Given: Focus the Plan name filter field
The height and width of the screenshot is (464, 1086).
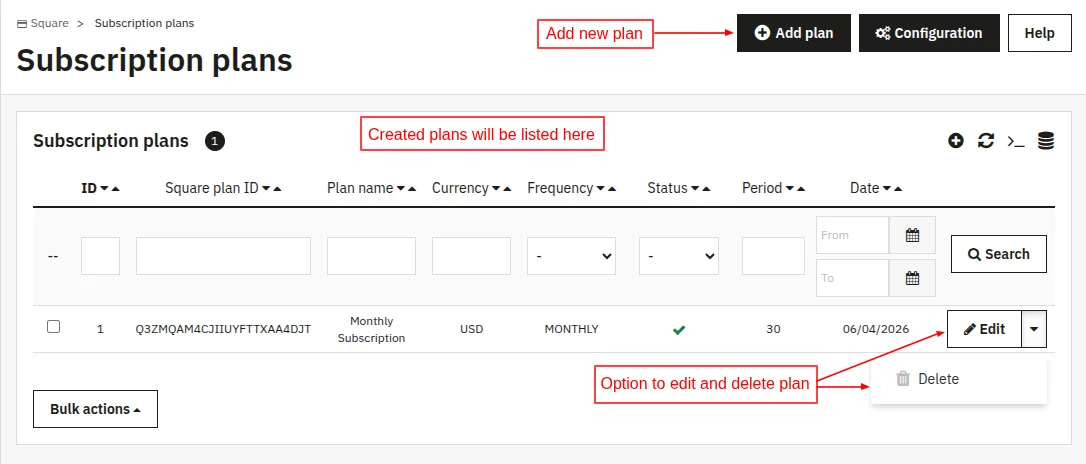Looking at the screenshot, I should (371, 256).
